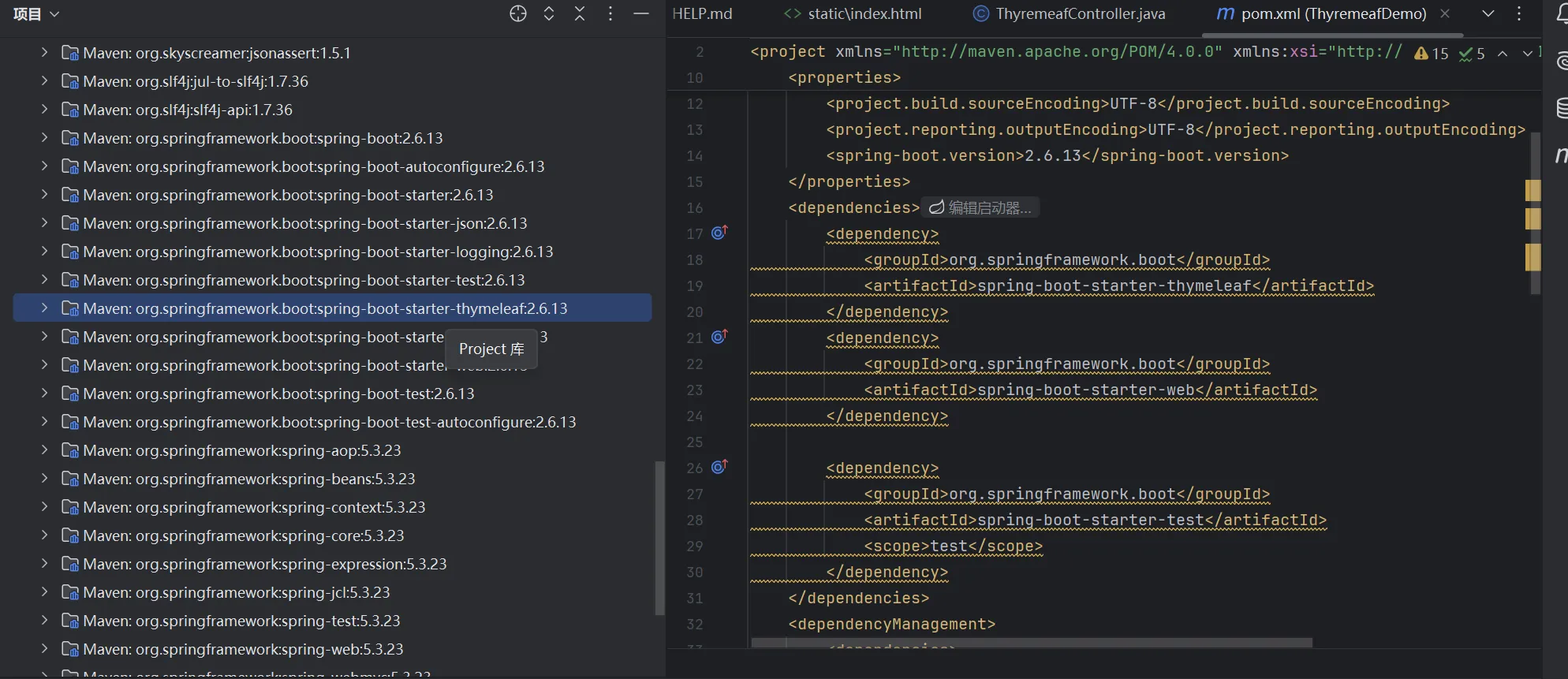Image resolution: width=1568 pixels, height=679 pixels.
Task: Close the pom.xml editor tab
Action: pyautogui.click(x=1445, y=13)
